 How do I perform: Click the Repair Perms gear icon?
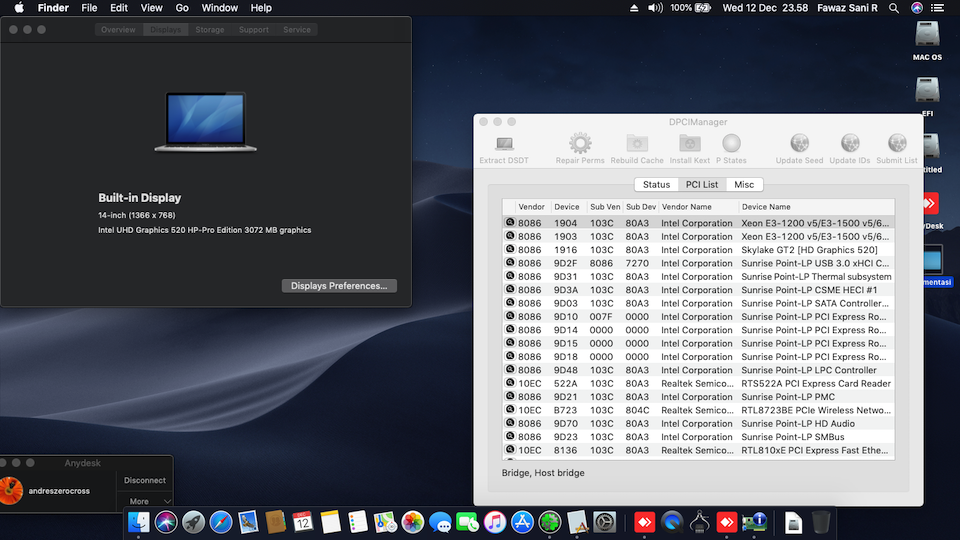click(x=580, y=145)
